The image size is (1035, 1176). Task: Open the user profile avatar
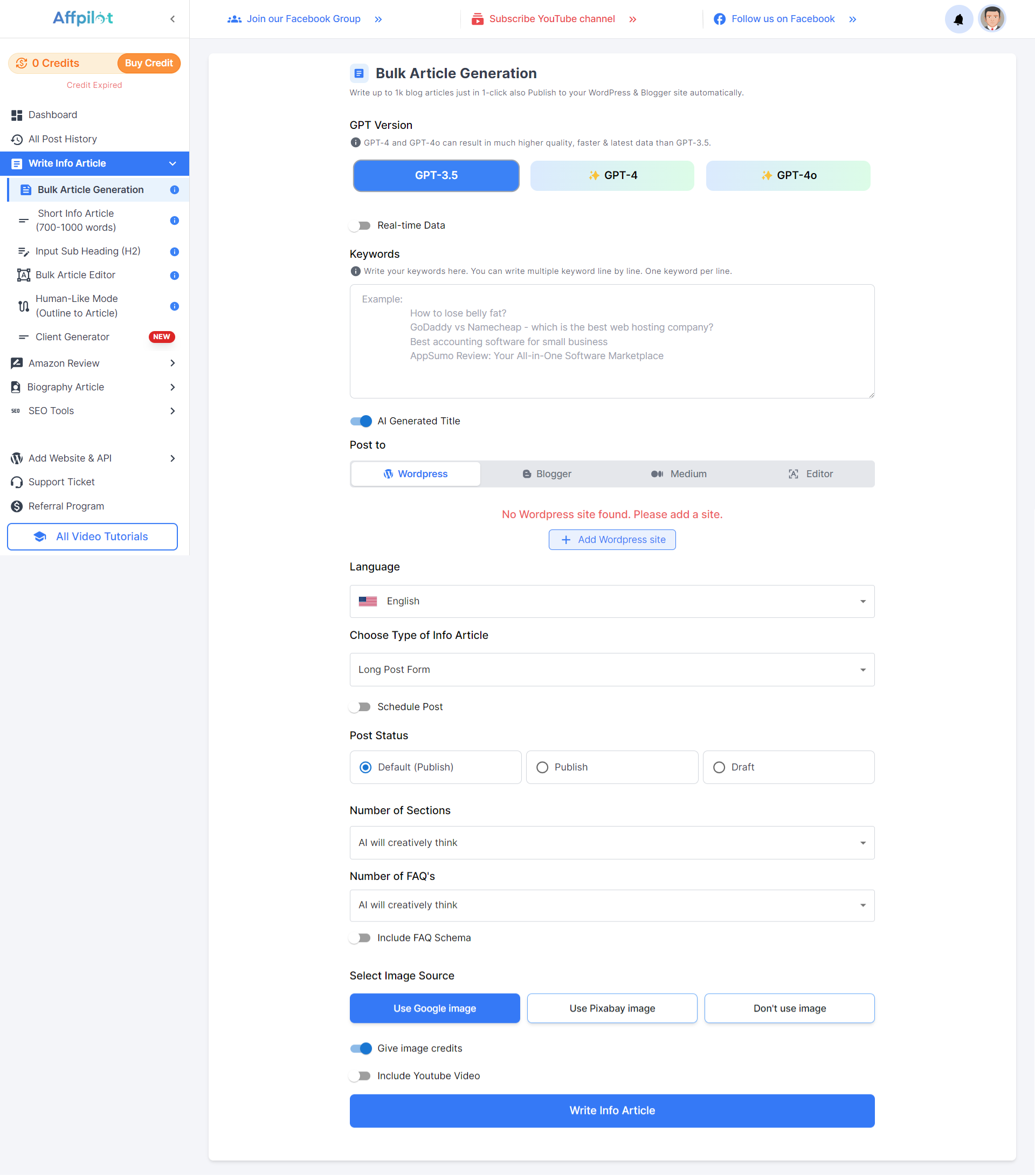(x=991, y=19)
